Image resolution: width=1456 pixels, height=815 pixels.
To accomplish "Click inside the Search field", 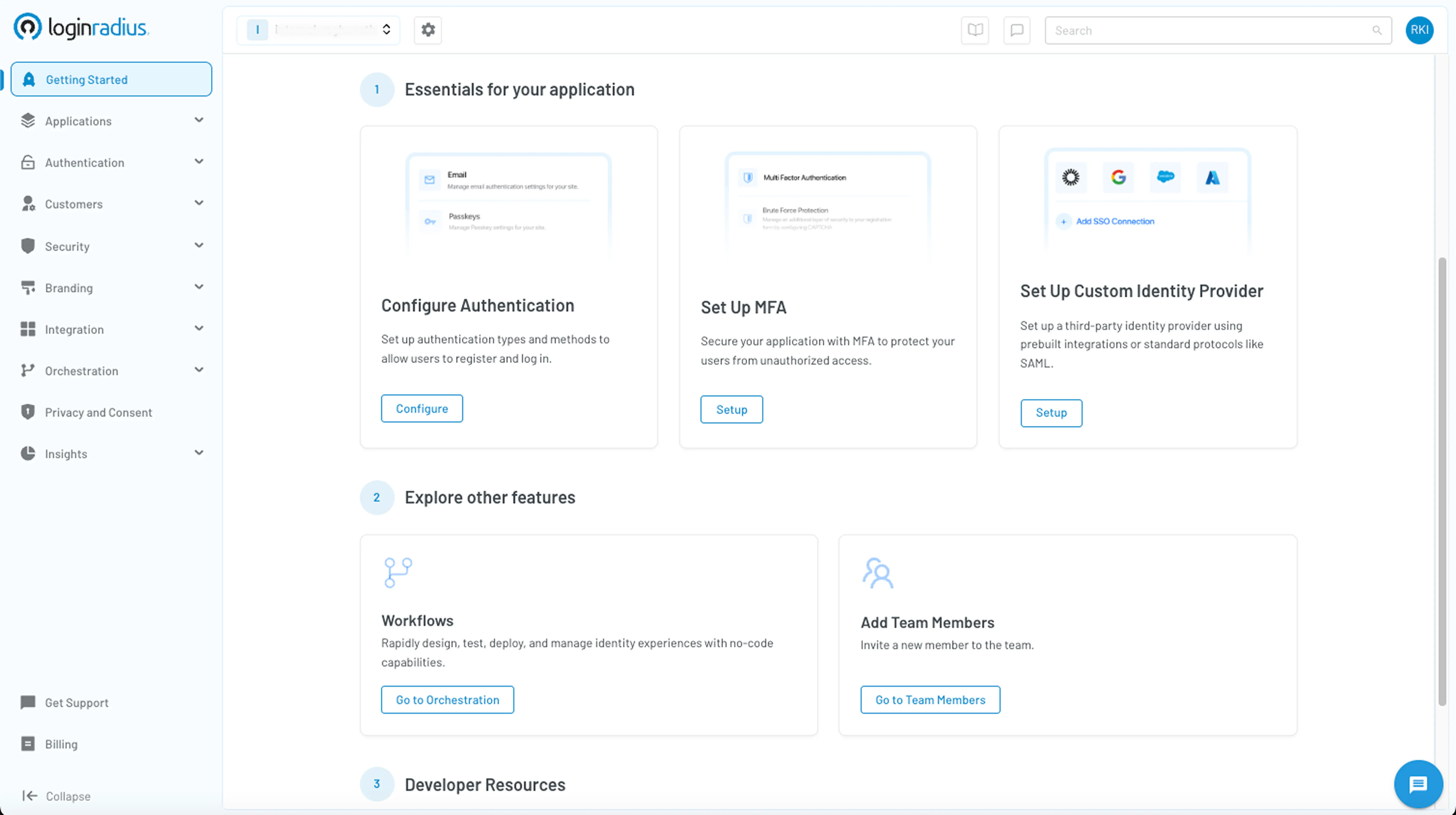I will click(x=1187, y=30).
